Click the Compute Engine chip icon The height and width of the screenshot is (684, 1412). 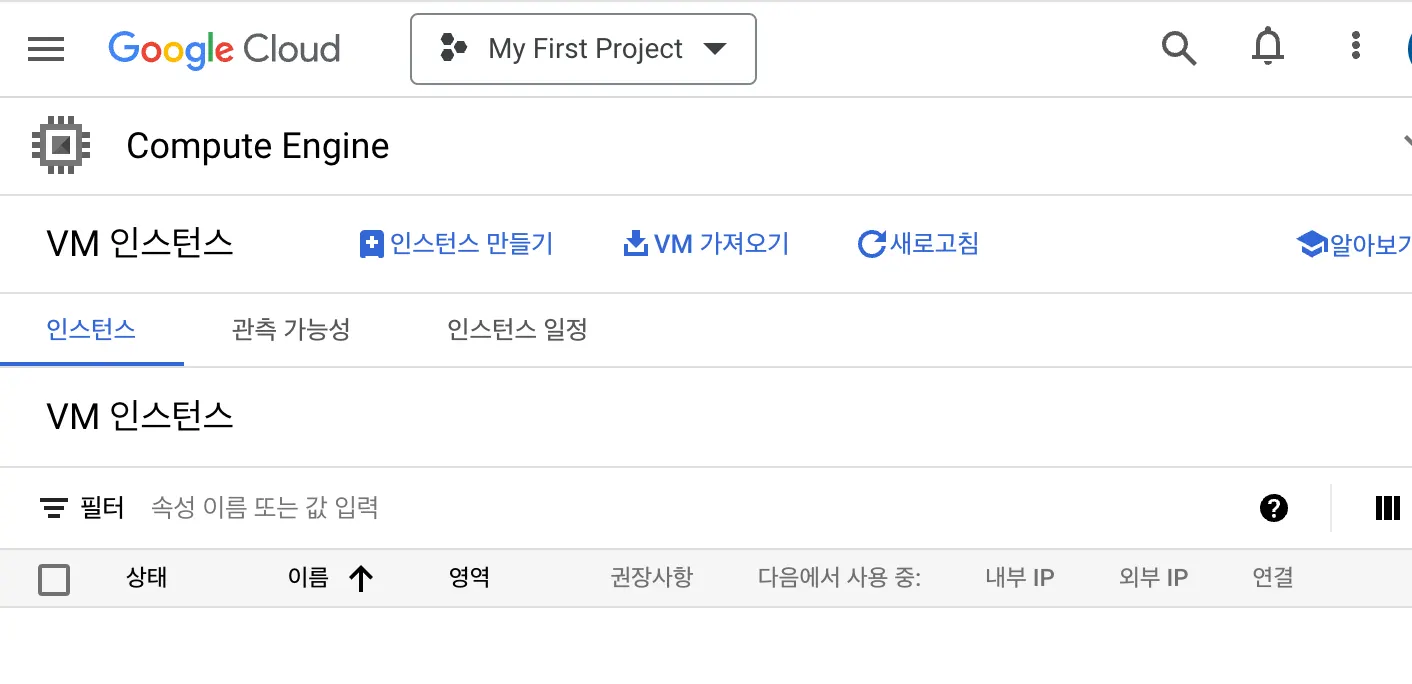61,146
